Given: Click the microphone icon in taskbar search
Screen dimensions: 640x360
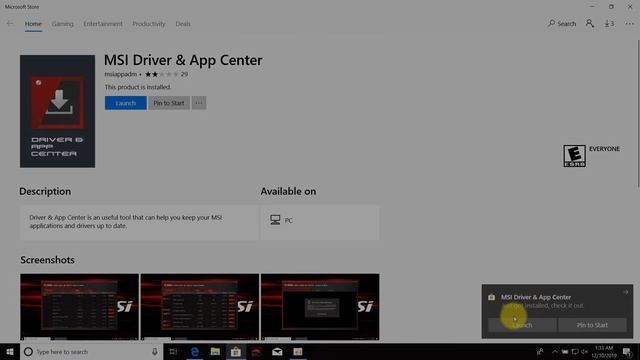Looking at the screenshot, I should [x=155, y=352].
